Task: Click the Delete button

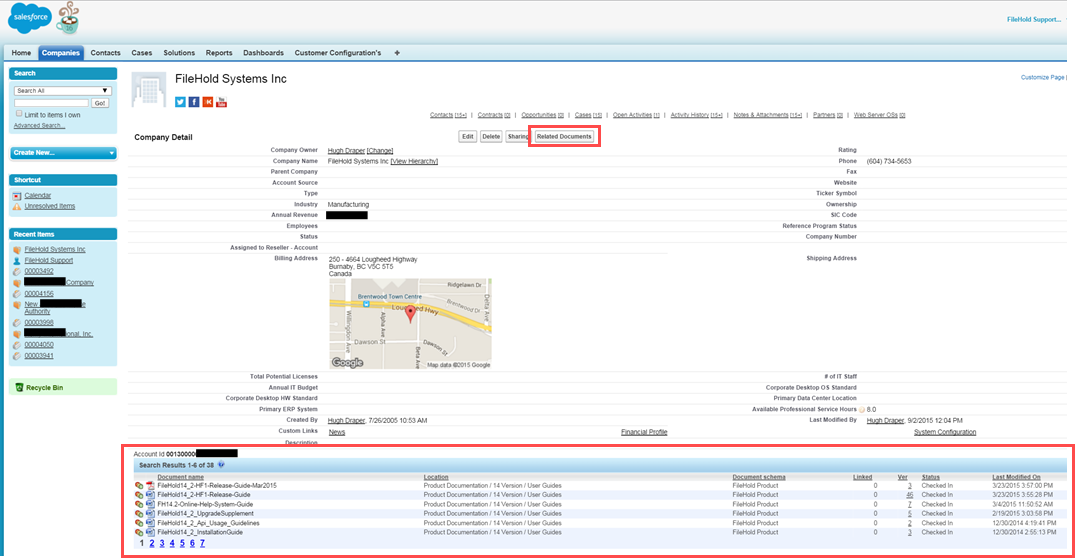Action: tap(491, 136)
